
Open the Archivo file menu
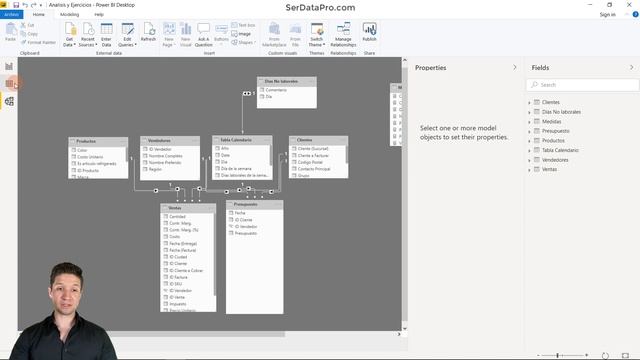tap(11, 14)
